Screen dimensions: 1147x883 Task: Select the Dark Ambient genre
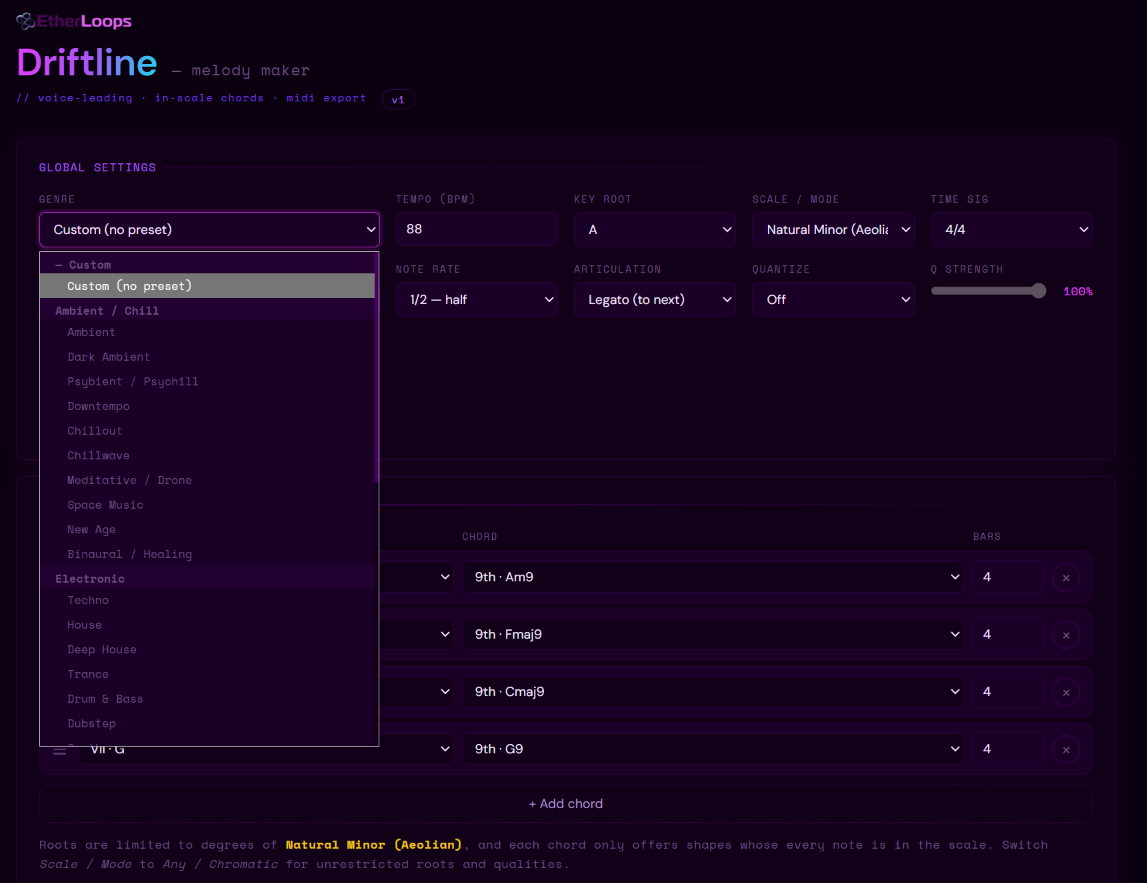click(x=207, y=357)
